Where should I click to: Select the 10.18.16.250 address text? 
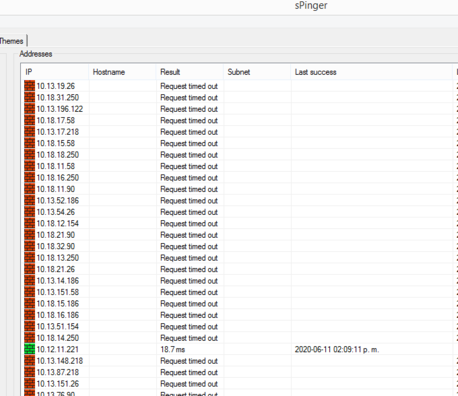tap(58, 178)
